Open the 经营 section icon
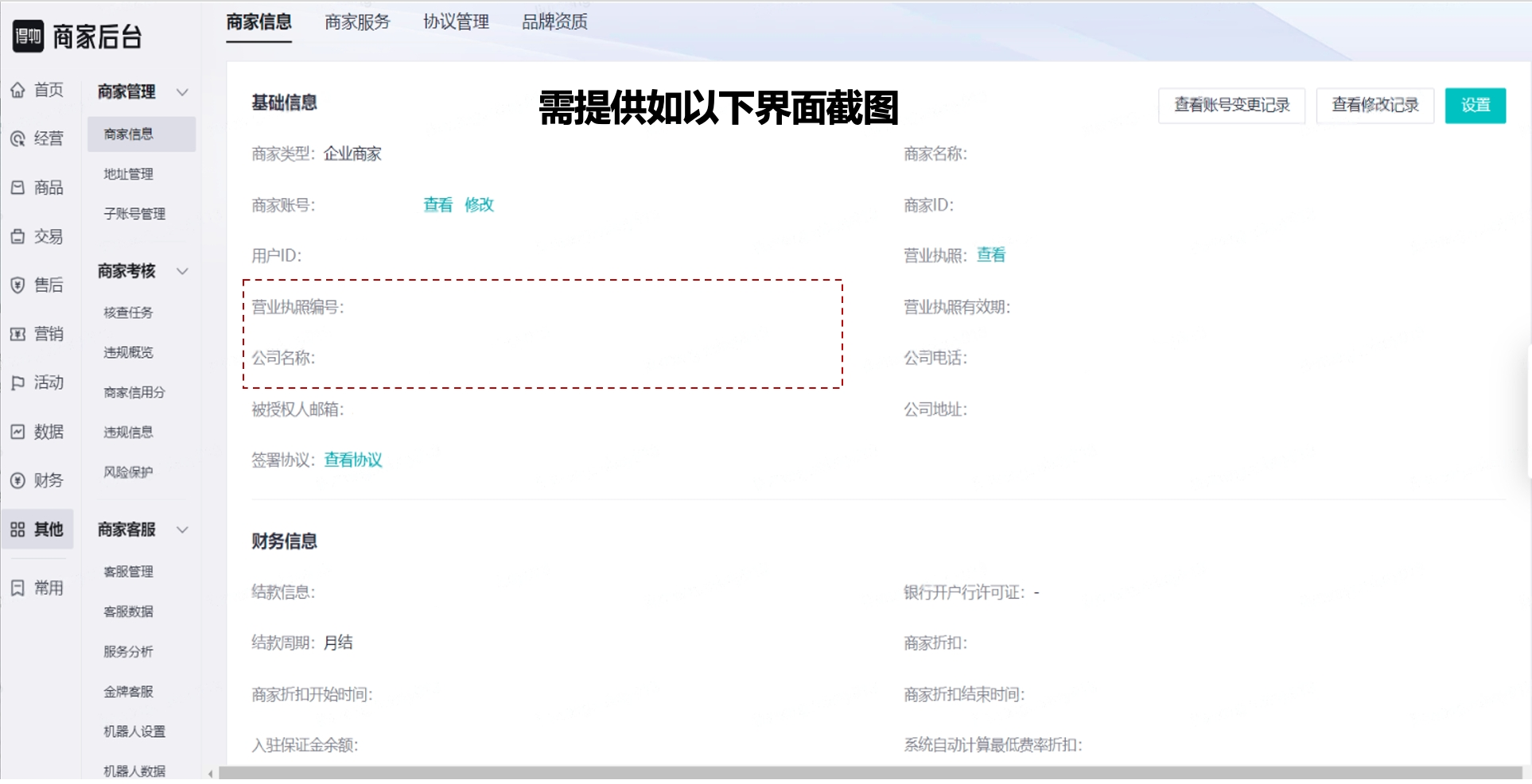The image size is (1532, 784). tap(17, 139)
